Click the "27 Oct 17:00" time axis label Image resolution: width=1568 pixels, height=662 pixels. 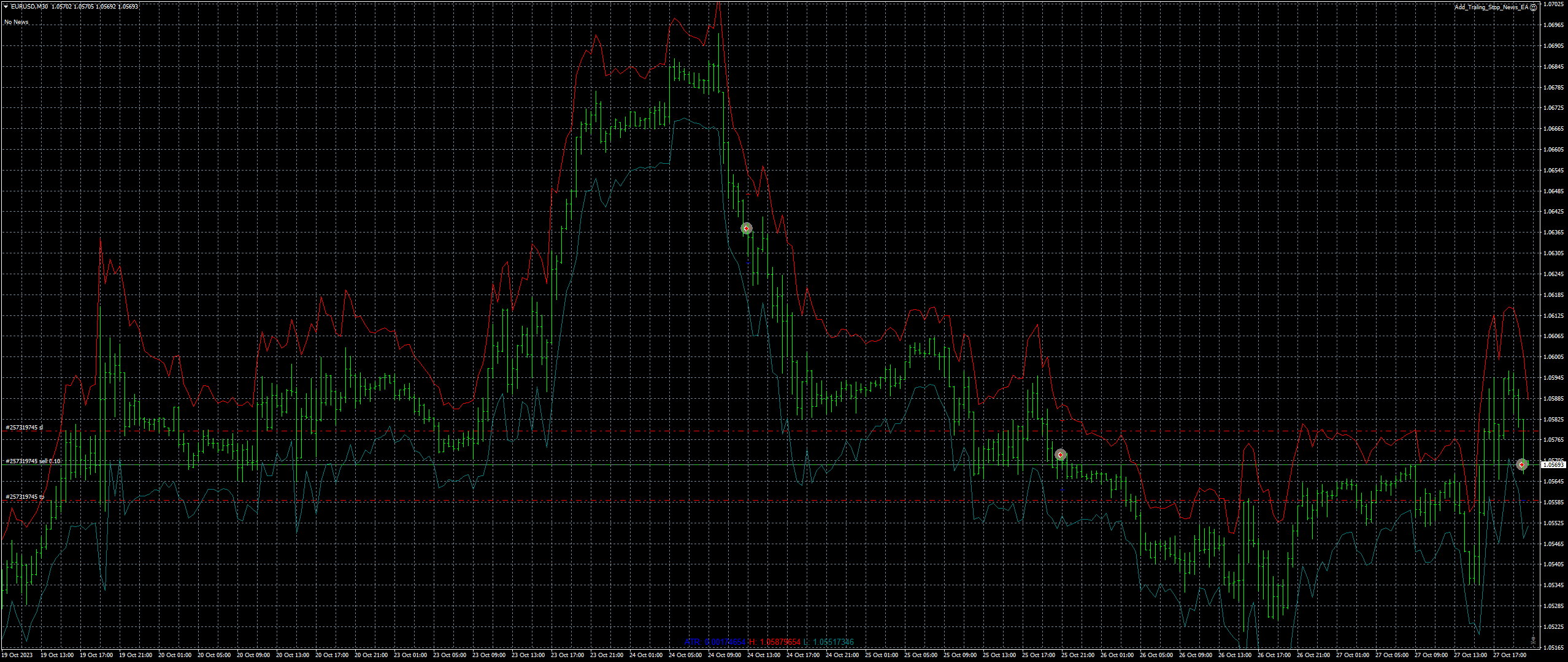click(1510, 655)
